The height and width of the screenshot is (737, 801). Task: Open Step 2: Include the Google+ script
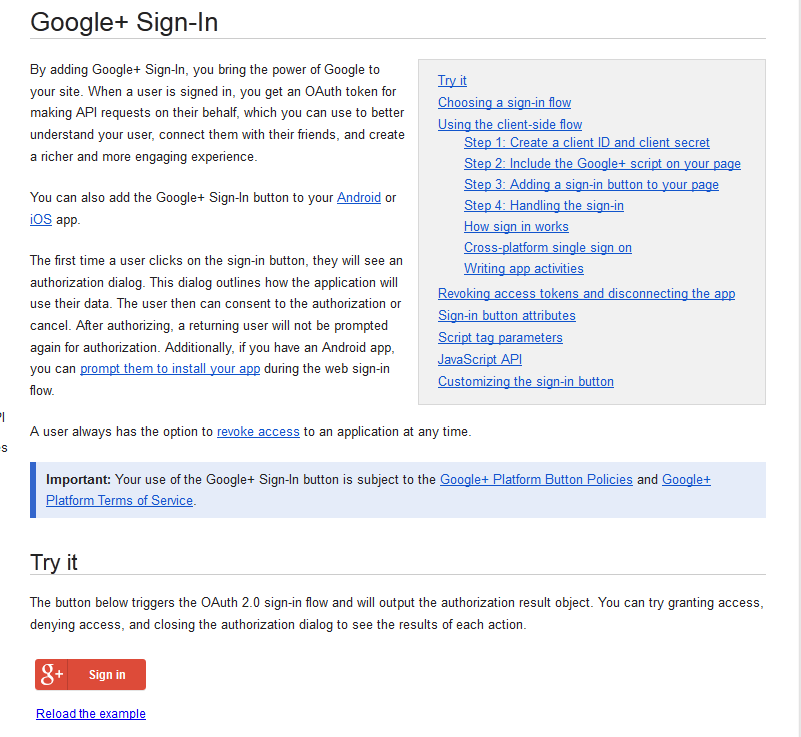coord(602,163)
